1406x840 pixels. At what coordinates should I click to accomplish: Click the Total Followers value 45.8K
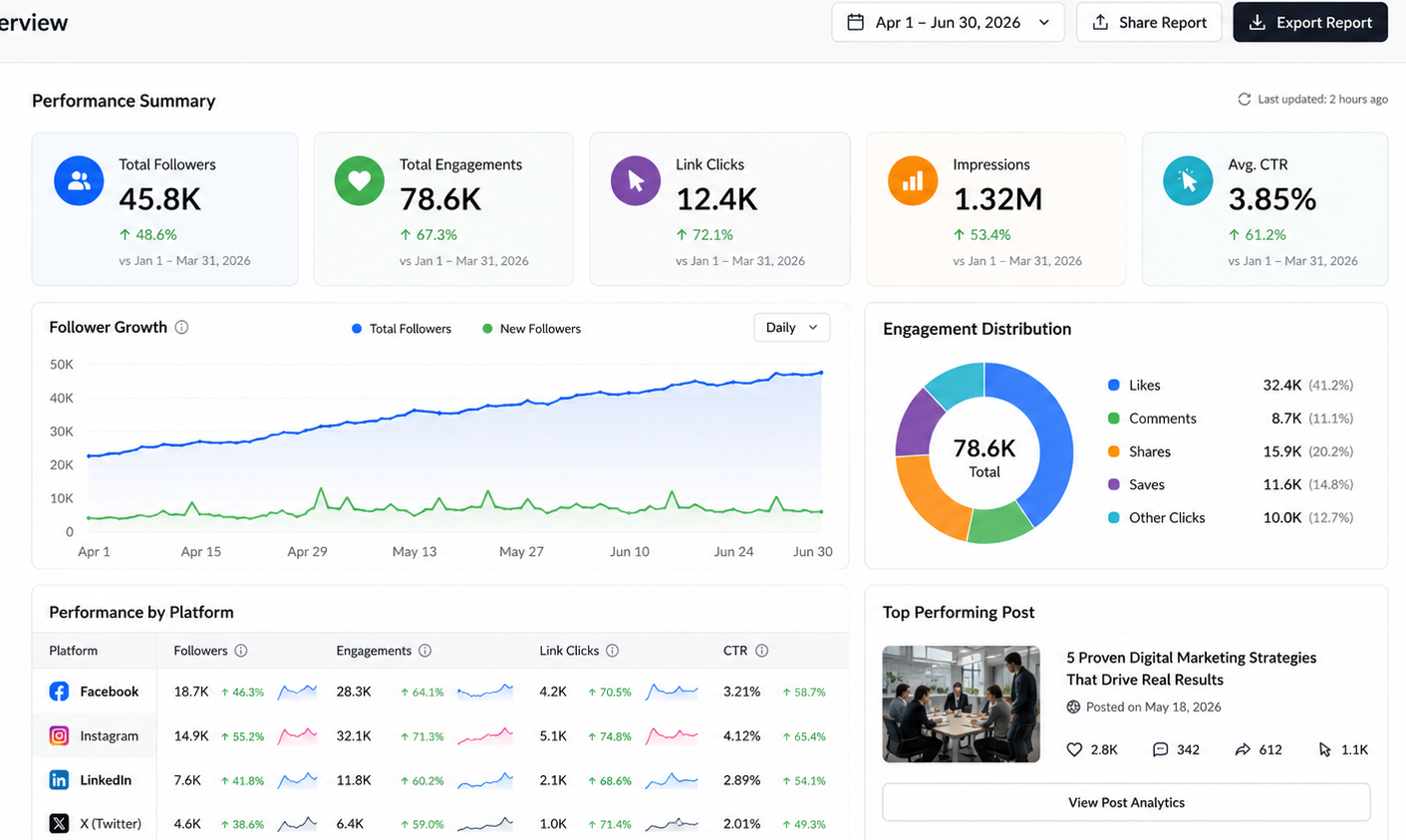[159, 199]
